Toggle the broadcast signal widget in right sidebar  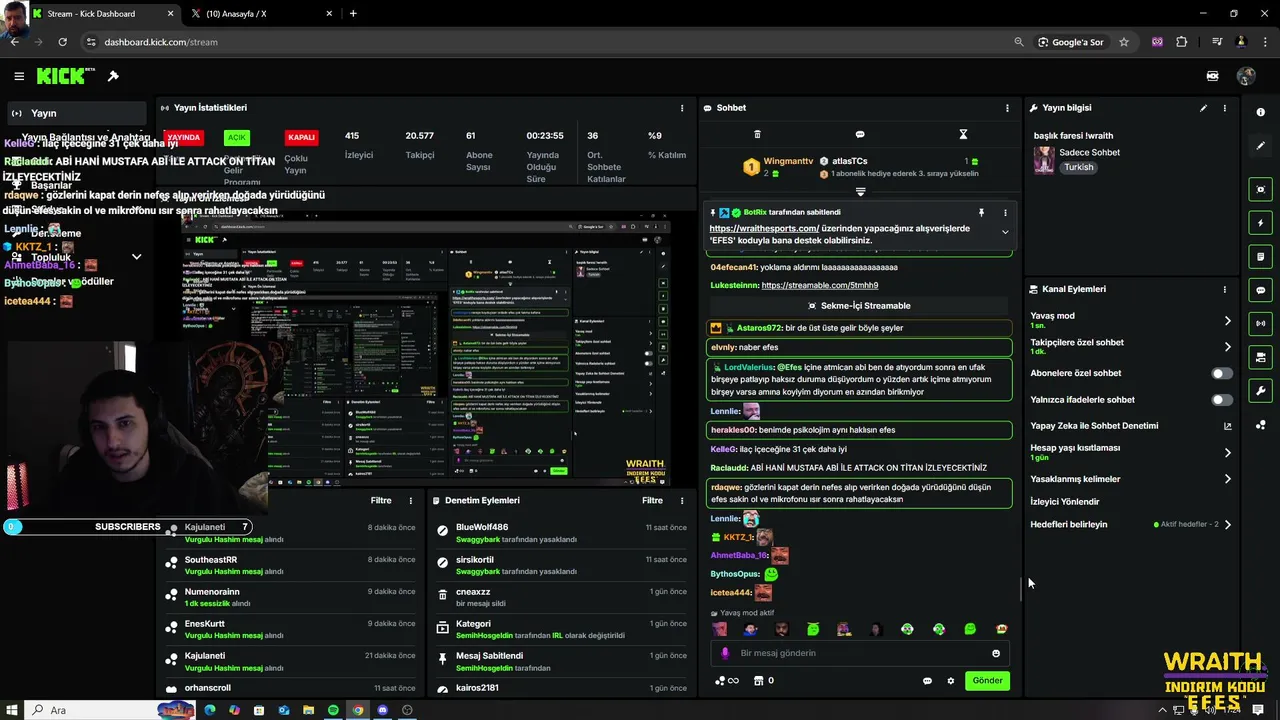1260,323
